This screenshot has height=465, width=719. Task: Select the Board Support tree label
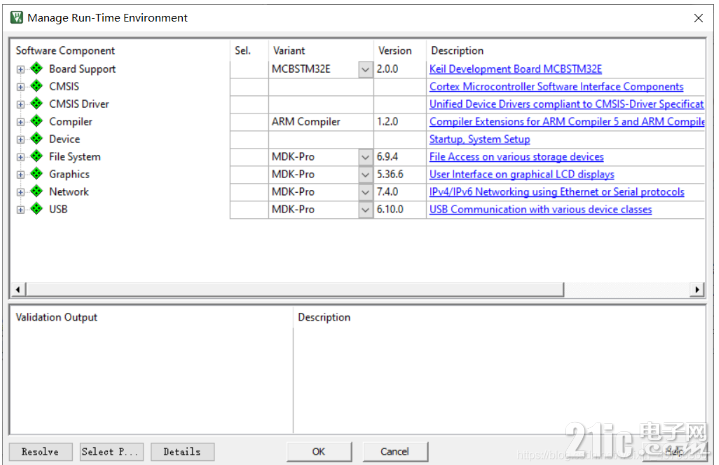[x=83, y=69]
